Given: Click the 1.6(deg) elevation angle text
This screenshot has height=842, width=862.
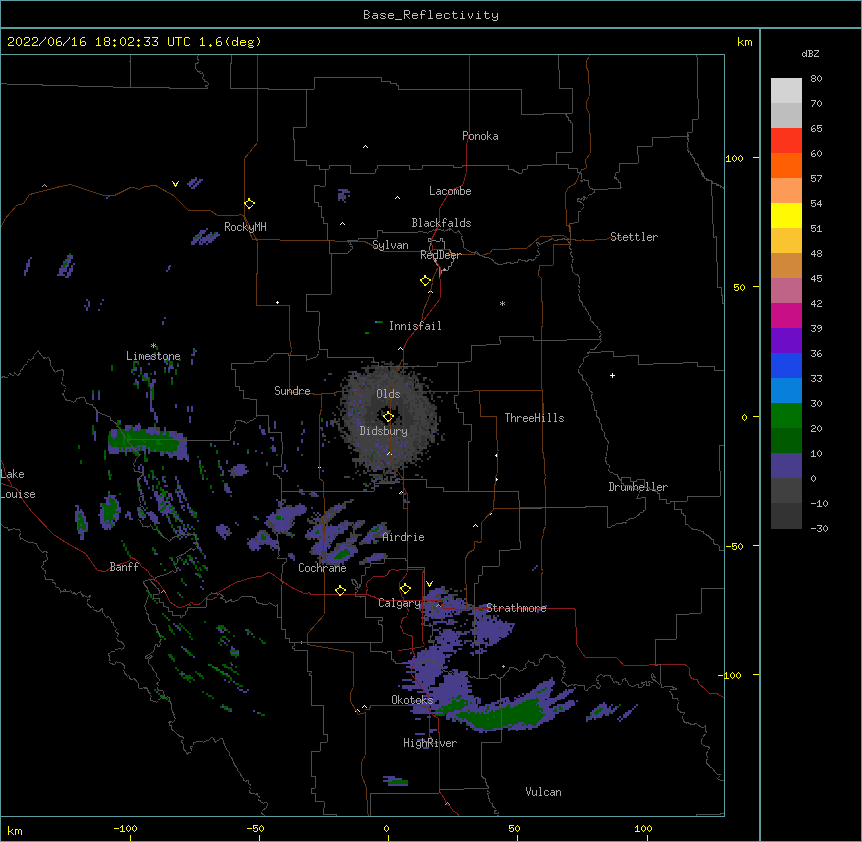Looking at the screenshot, I should pos(230,42).
